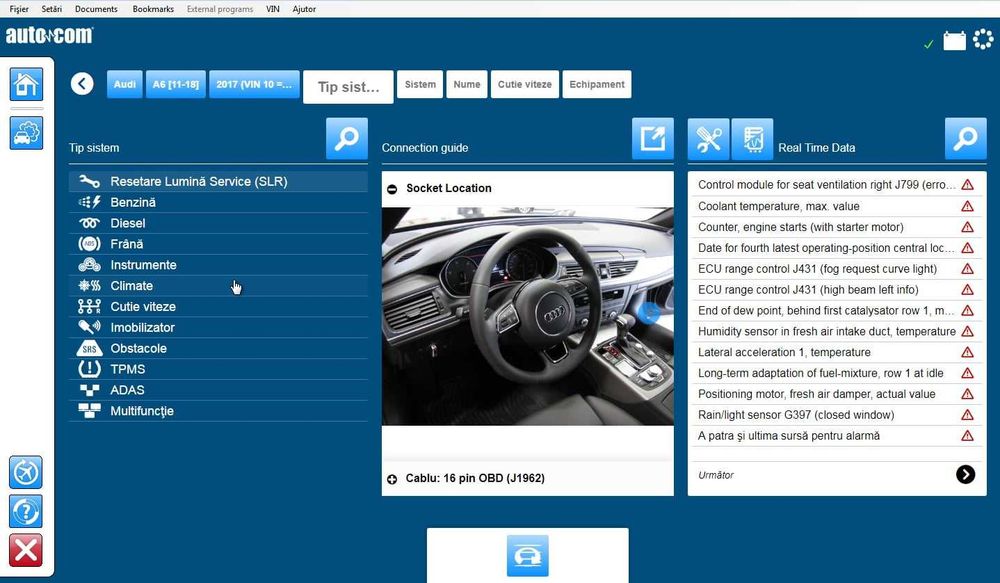This screenshot has height=583, width=1000.
Task: Expand the Cablu: 16 pin OBD section
Action: [392, 479]
